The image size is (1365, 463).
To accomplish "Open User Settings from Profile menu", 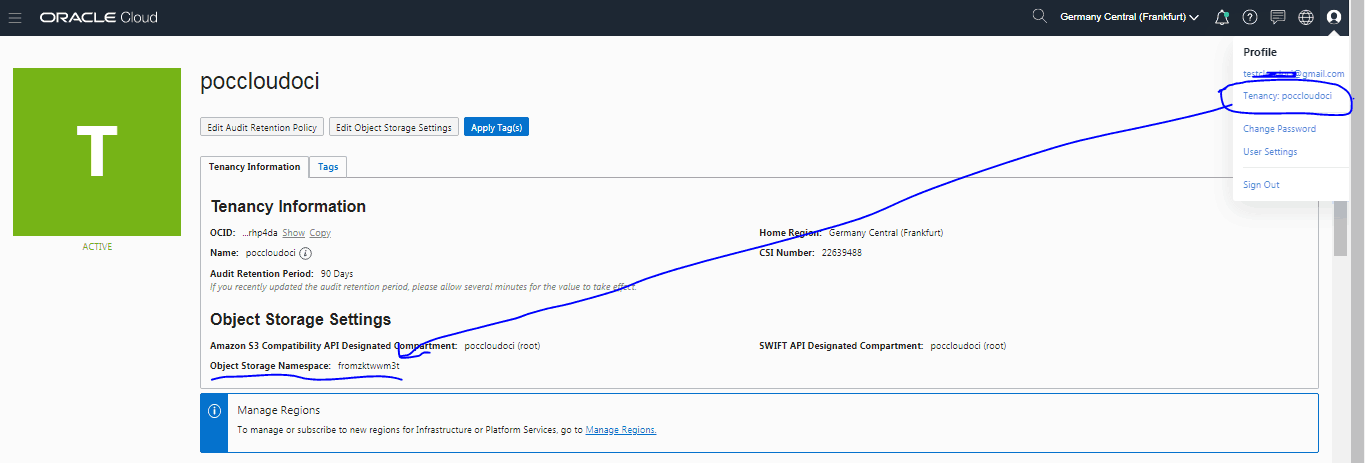I will coord(1270,152).
